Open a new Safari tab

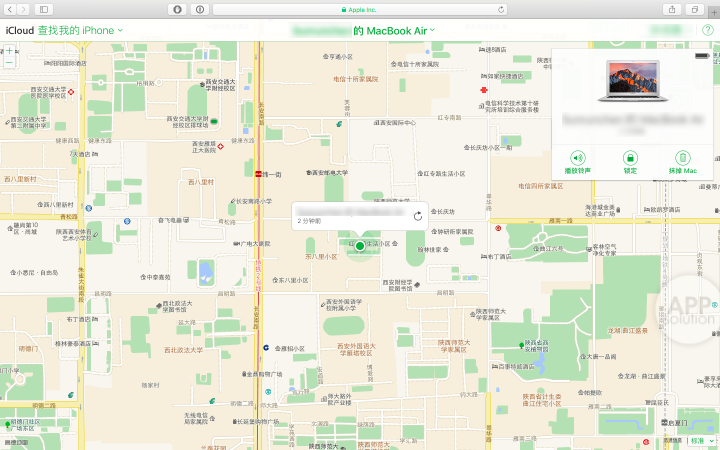(x=714, y=12)
